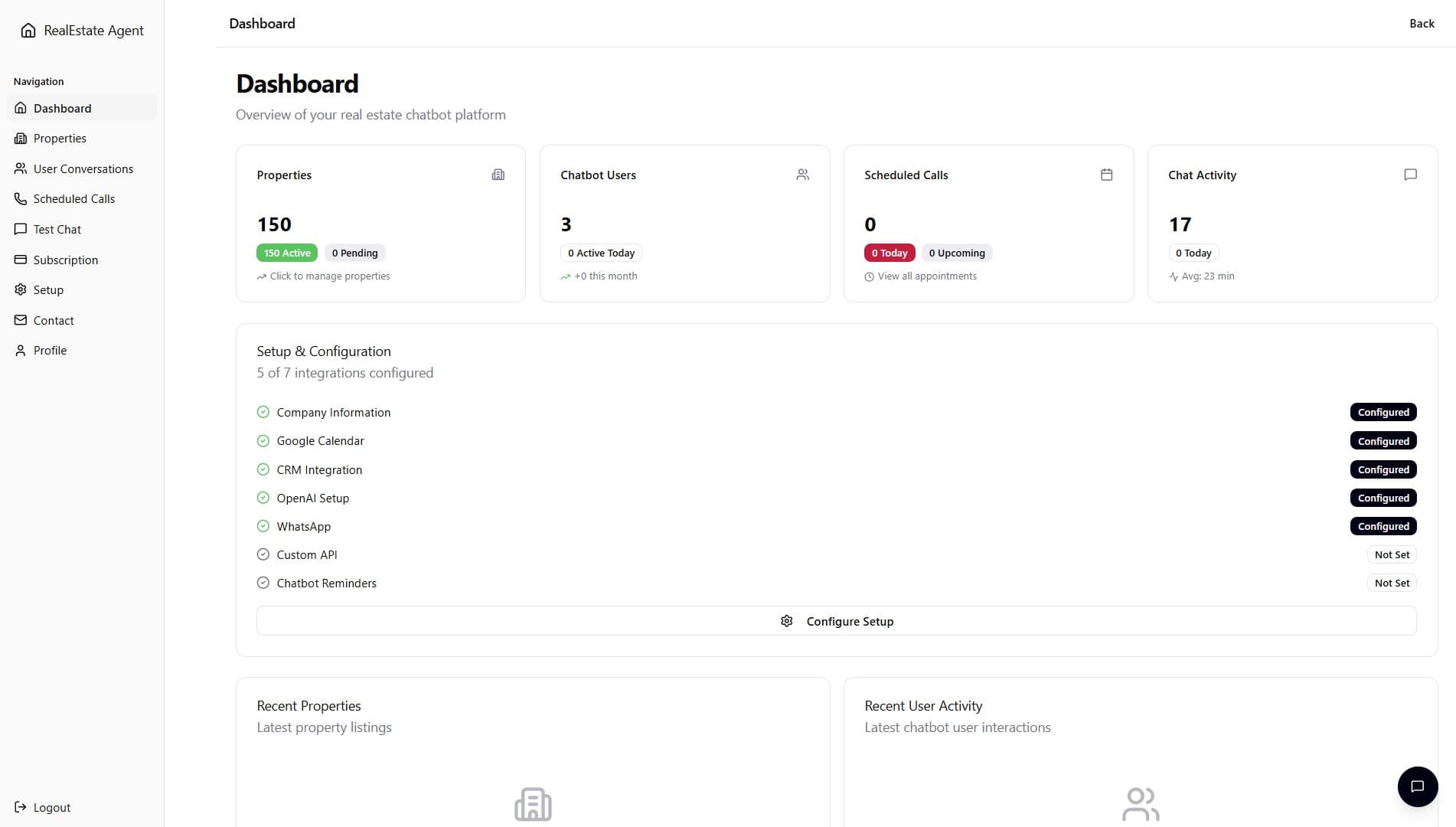This screenshot has width=1456, height=827.
Task: Go to Dashboard in the navigation
Action: [82, 108]
